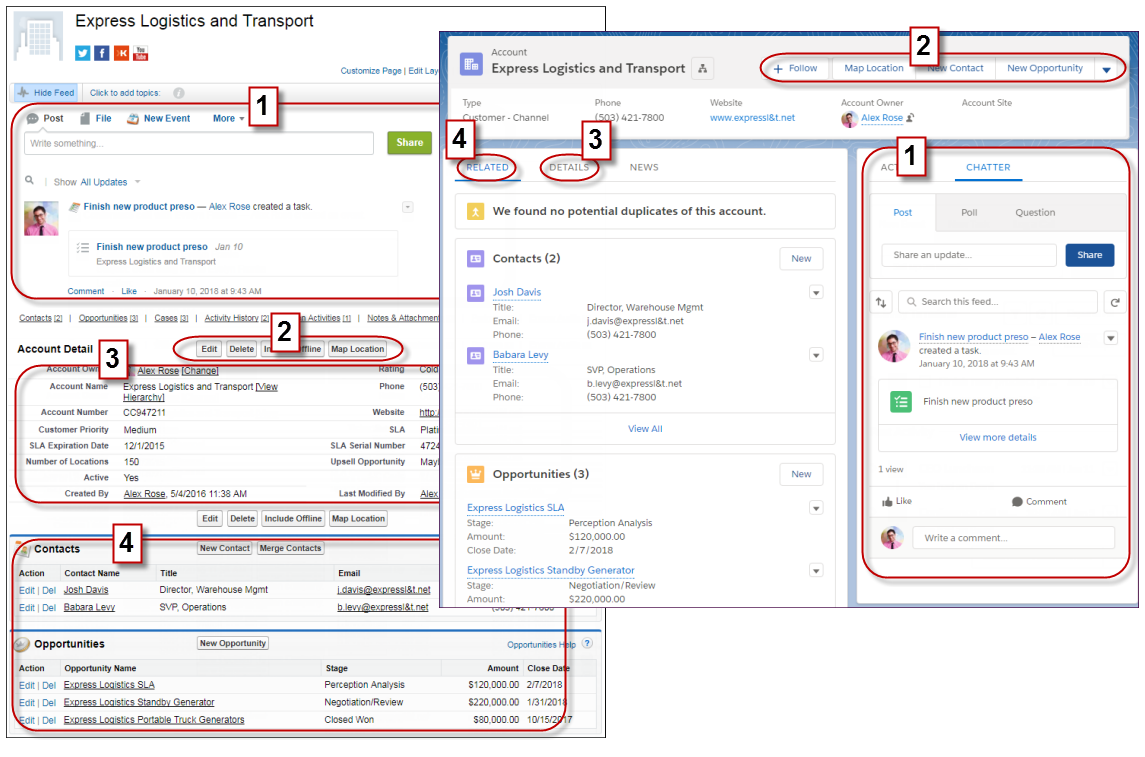Image resolution: width=1145 pixels, height=757 pixels.
Task: Open the www.expressl&t.net website link
Action: click(752, 118)
